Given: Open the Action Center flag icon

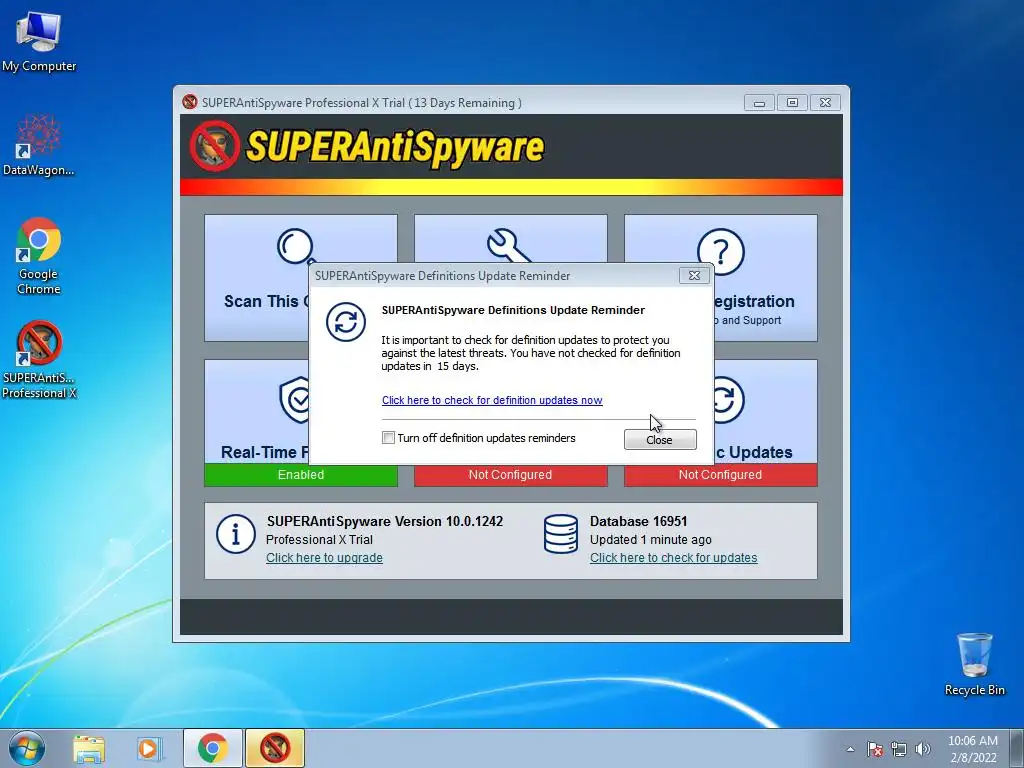Looking at the screenshot, I should (875, 749).
